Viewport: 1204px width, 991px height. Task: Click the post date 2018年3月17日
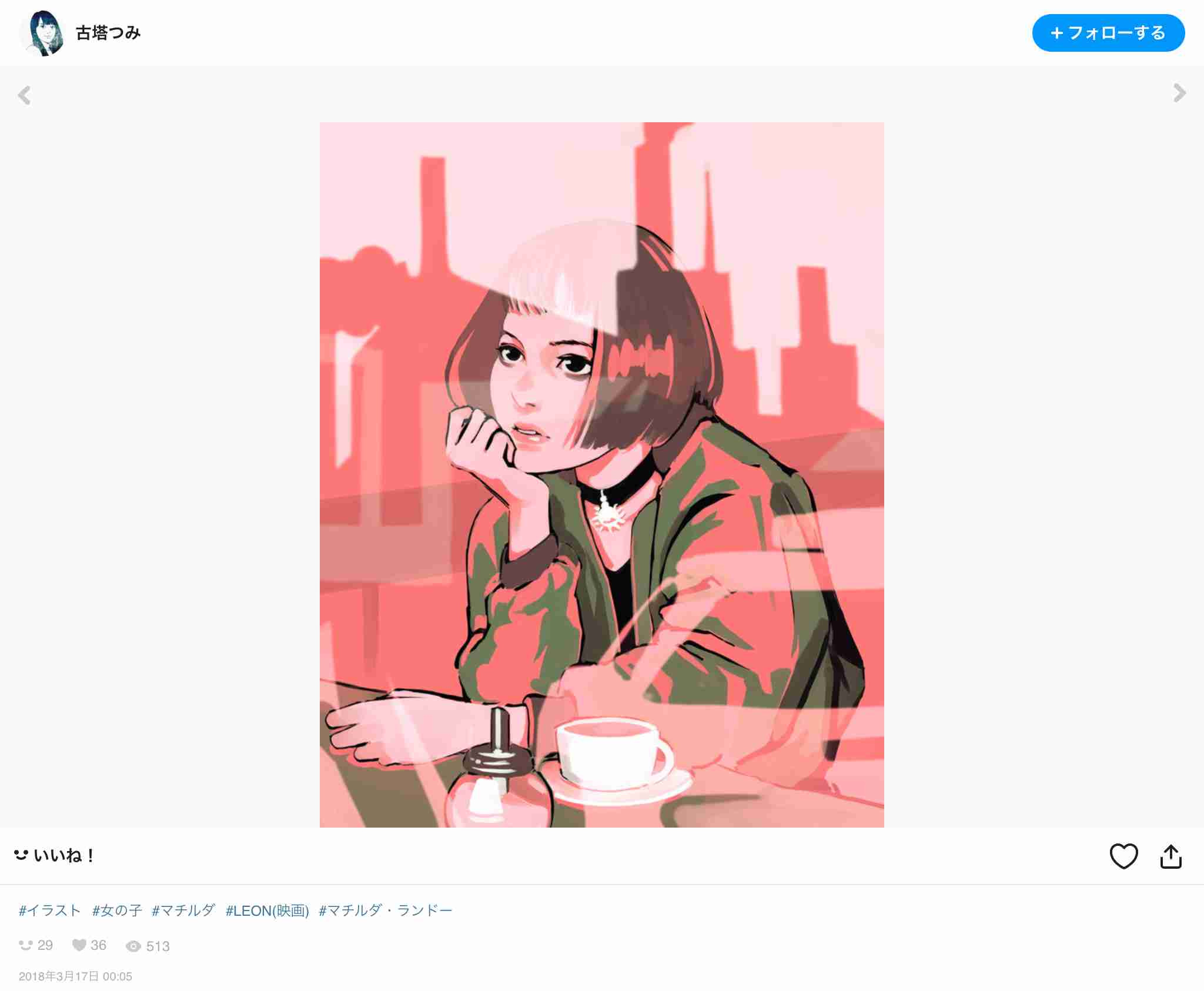pos(59,976)
